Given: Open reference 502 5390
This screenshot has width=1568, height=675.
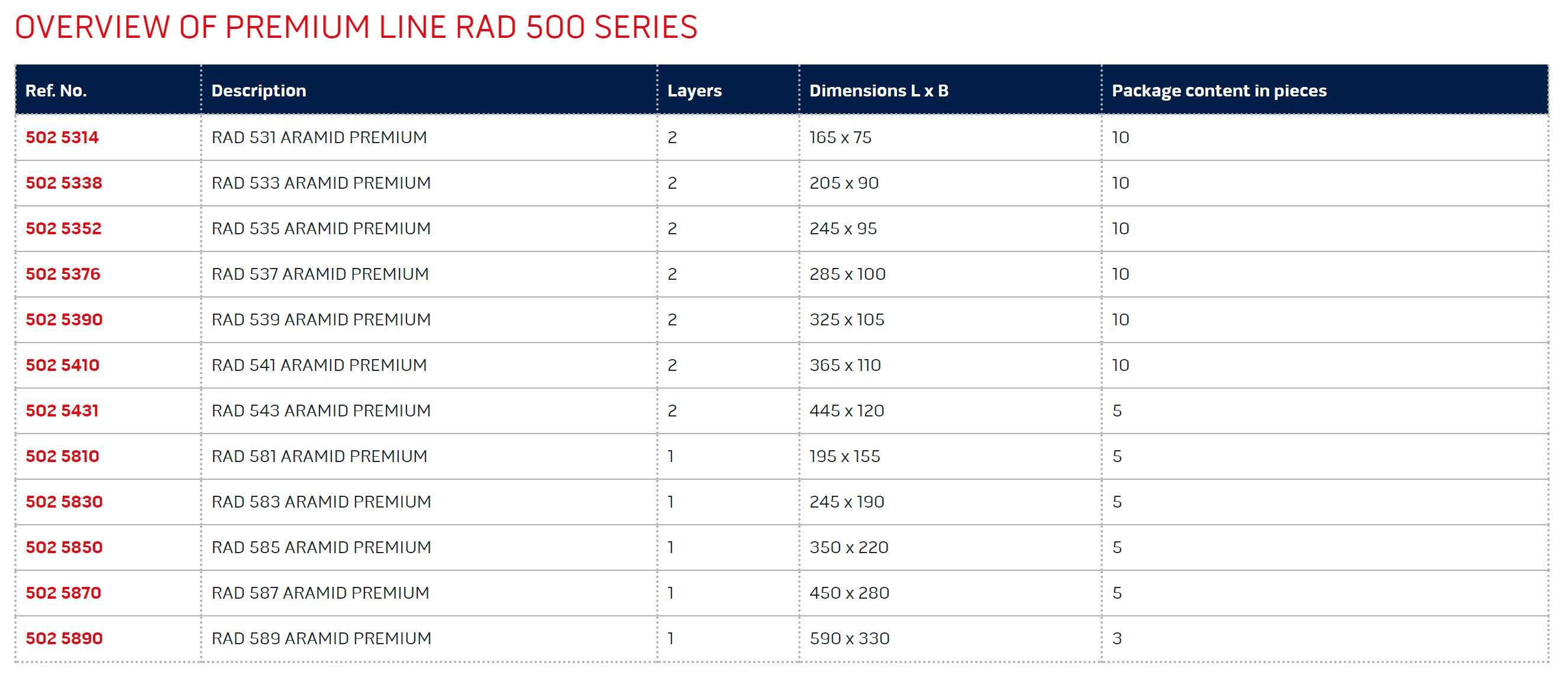Looking at the screenshot, I should tap(64, 320).
